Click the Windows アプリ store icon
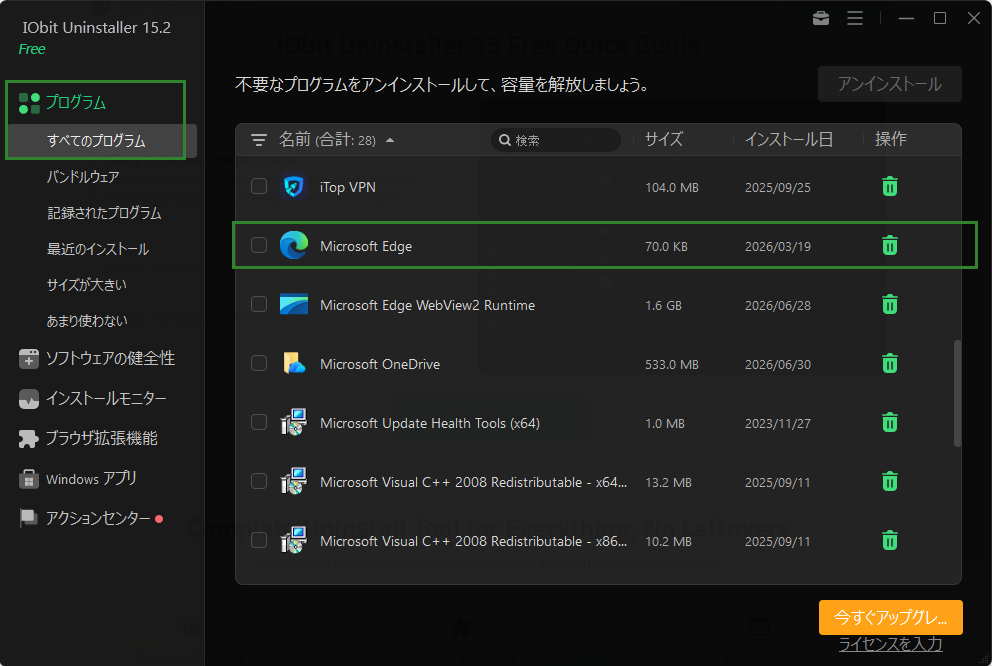 (x=28, y=479)
